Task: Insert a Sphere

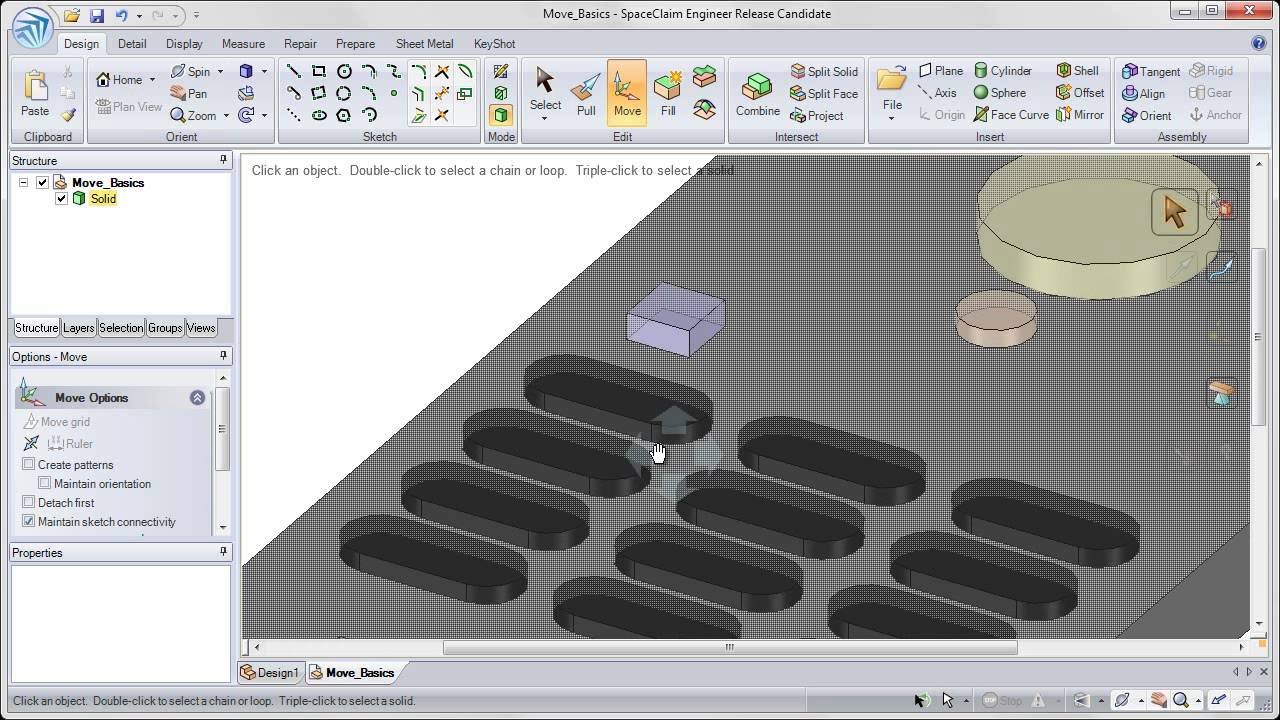Action: click(1000, 93)
